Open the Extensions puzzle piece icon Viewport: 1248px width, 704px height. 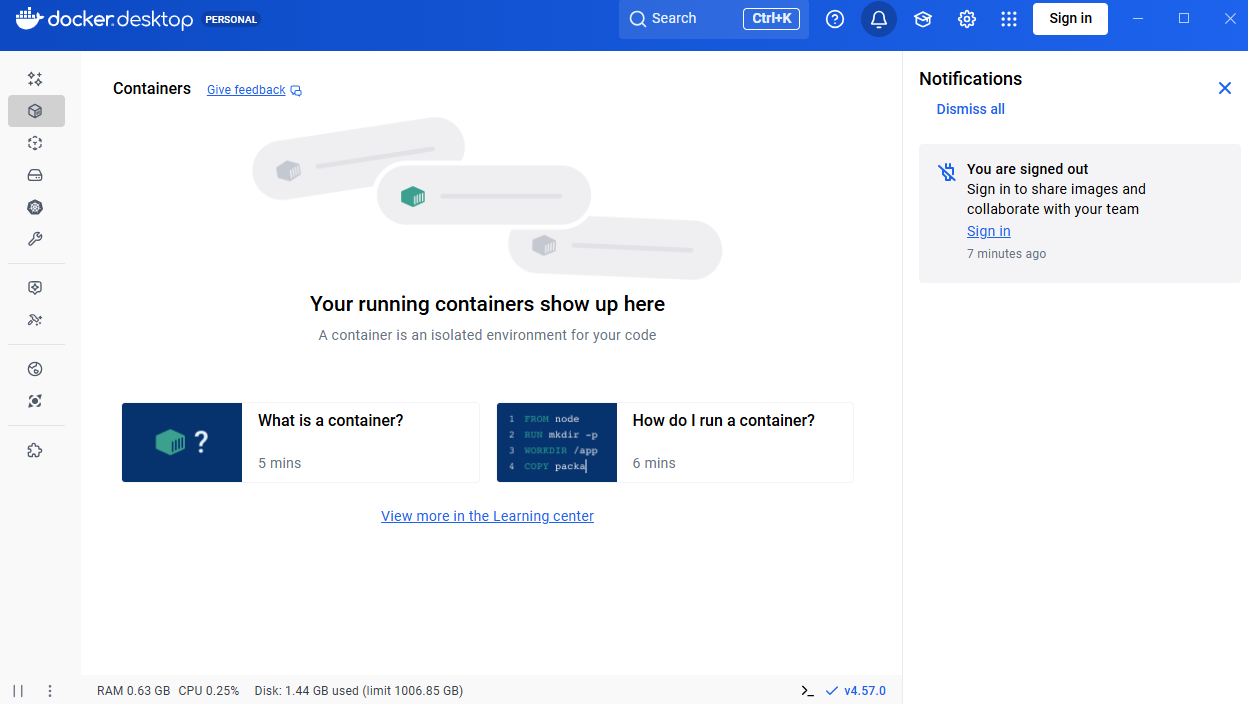35,450
